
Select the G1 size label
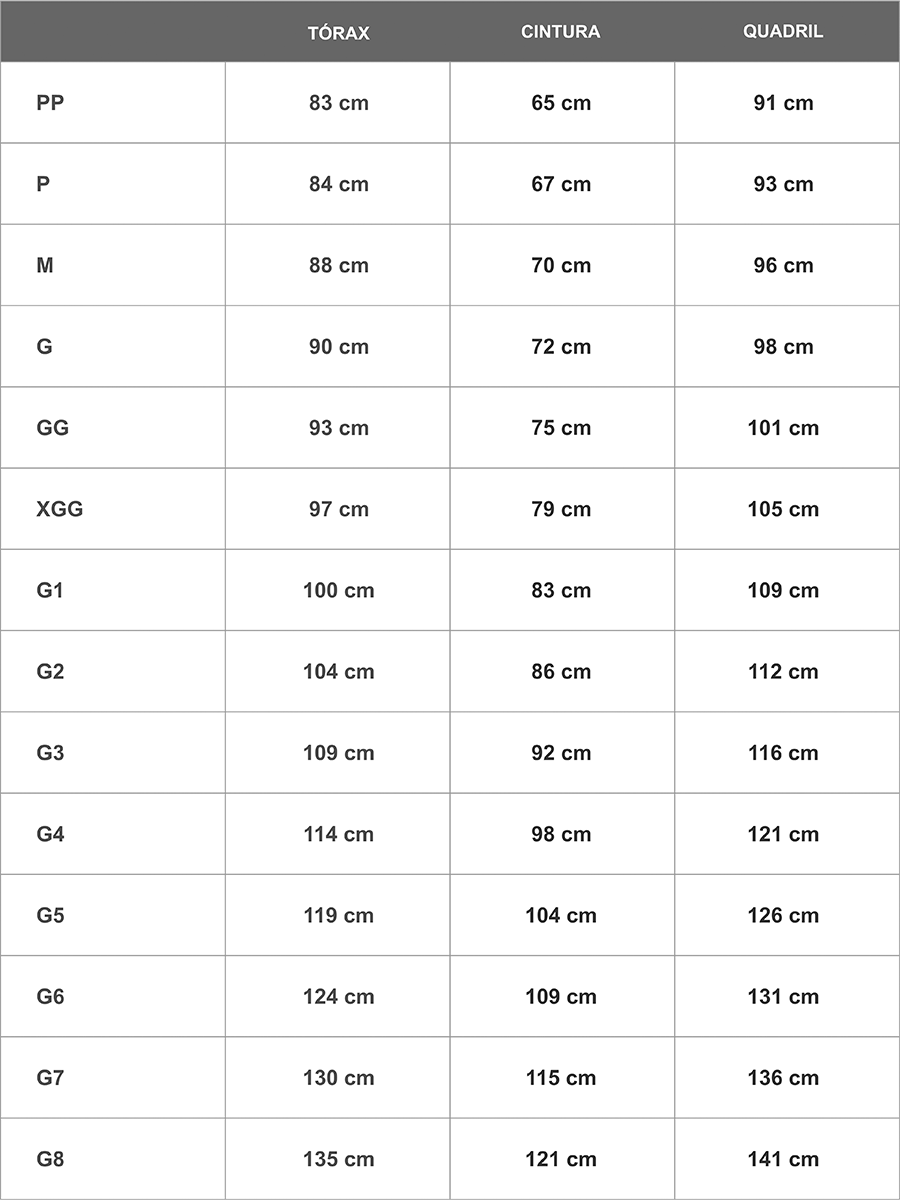click(x=50, y=590)
